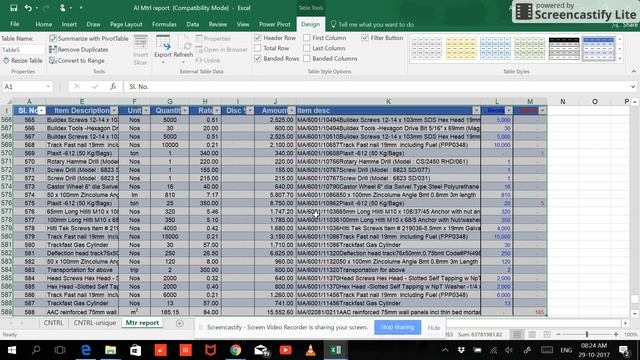Click the Export table button

click(x=162, y=49)
